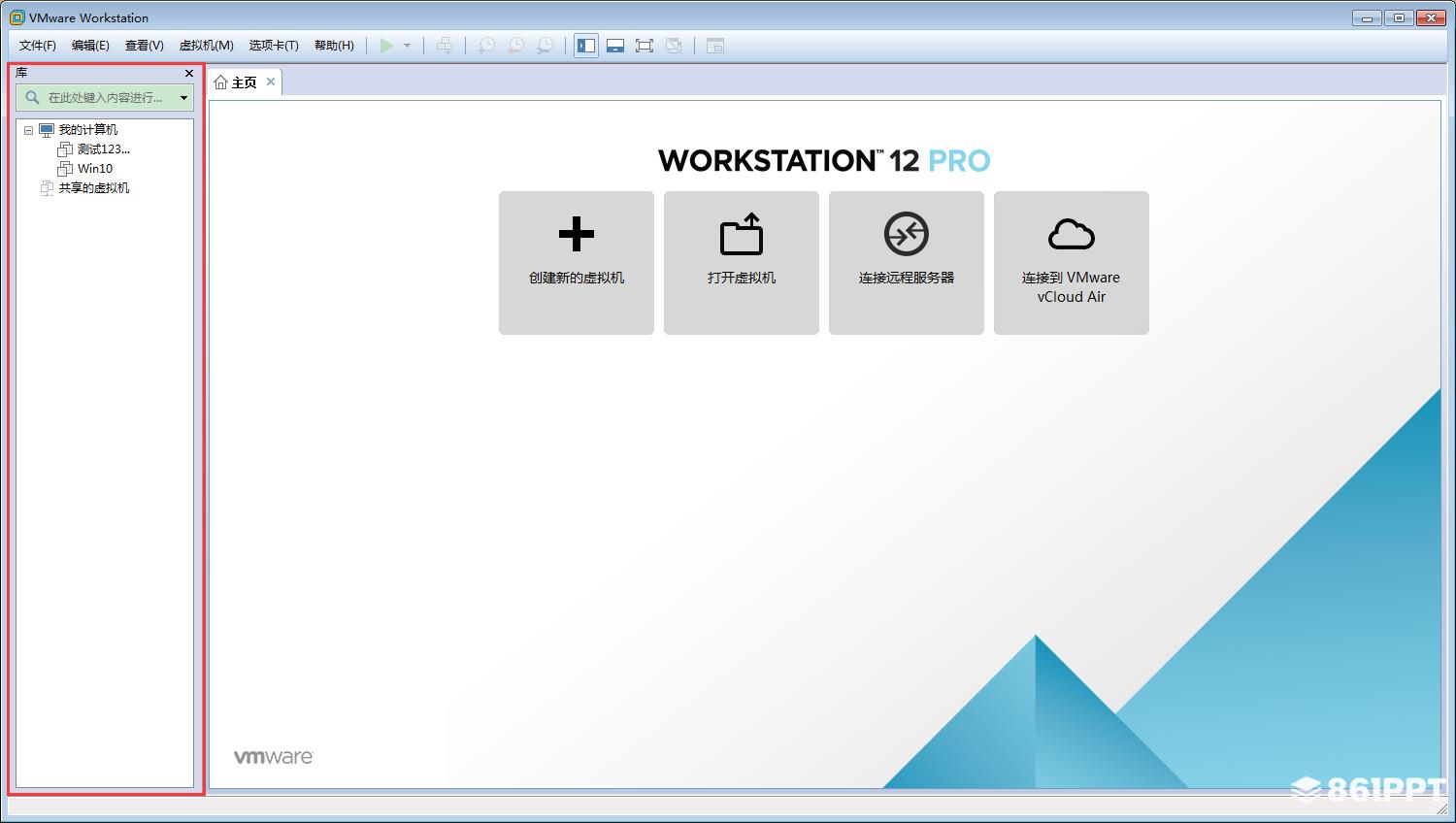Image resolution: width=1456 pixels, height=823 pixels.
Task: Collapse the 我的计算机 tree node
Action: click(x=28, y=130)
